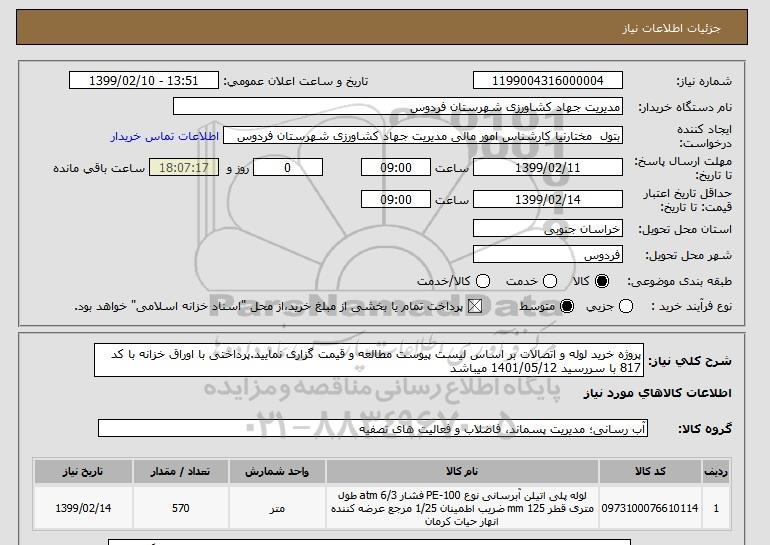Select the کالا radio button
Viewport: 770px width, 545px height.
coord(602,281)
